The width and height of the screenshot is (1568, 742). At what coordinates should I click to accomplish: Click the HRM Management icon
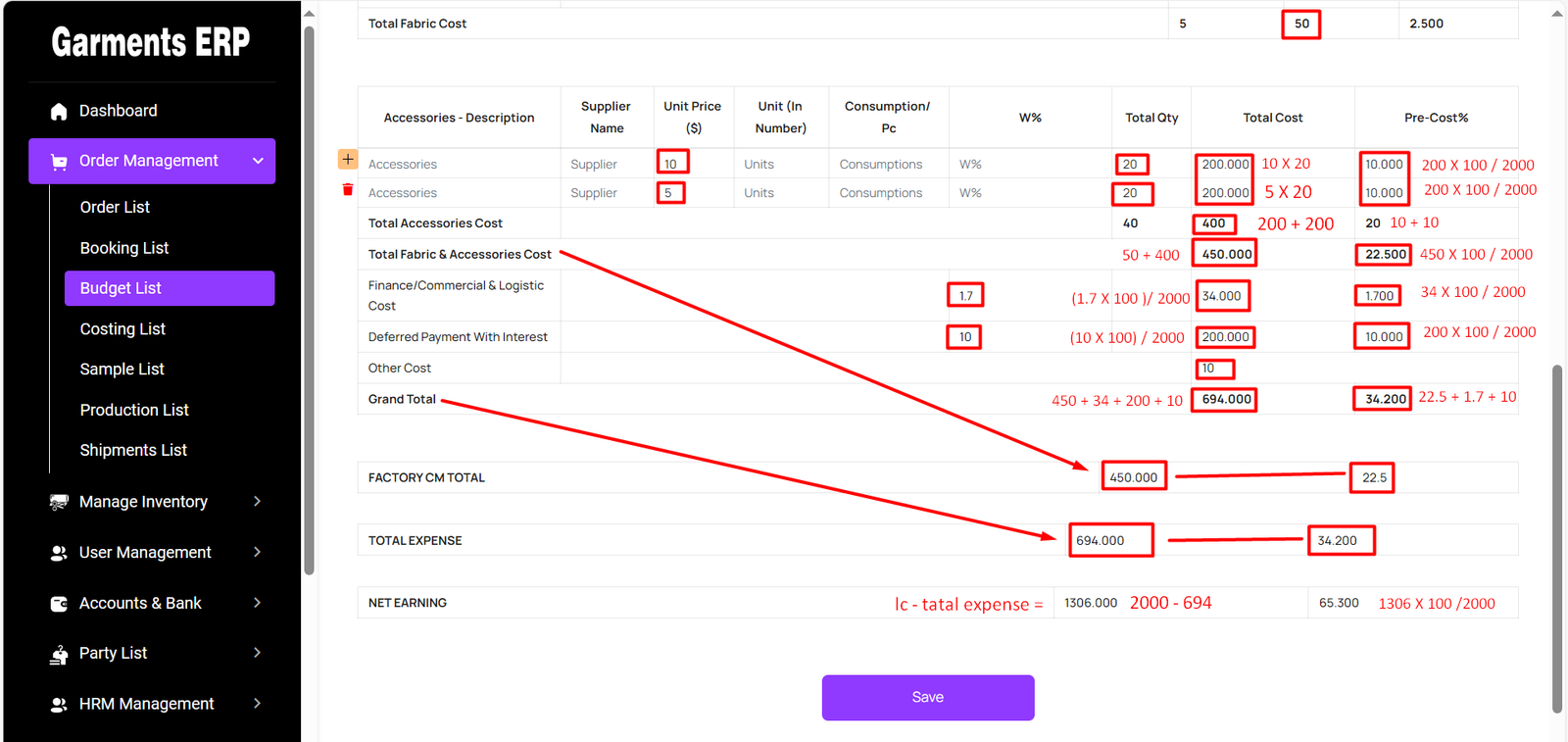[59, 705]
